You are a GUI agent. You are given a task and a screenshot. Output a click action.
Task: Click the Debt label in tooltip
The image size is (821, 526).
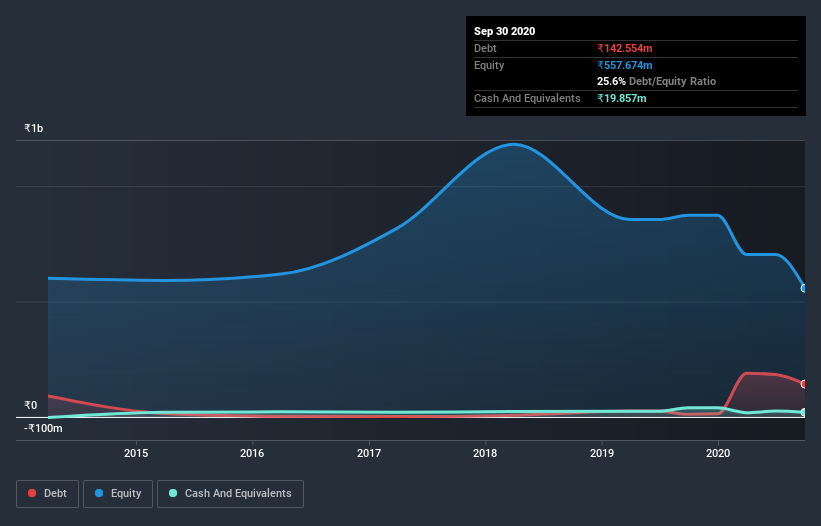(485, 48)
